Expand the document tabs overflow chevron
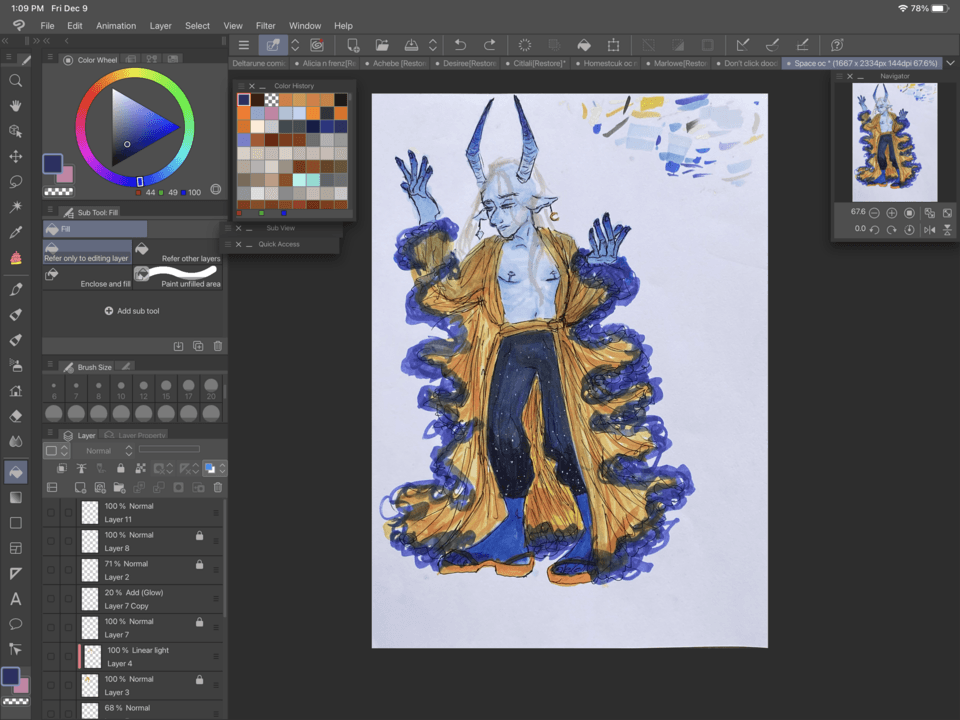 (x=950, y=63)
